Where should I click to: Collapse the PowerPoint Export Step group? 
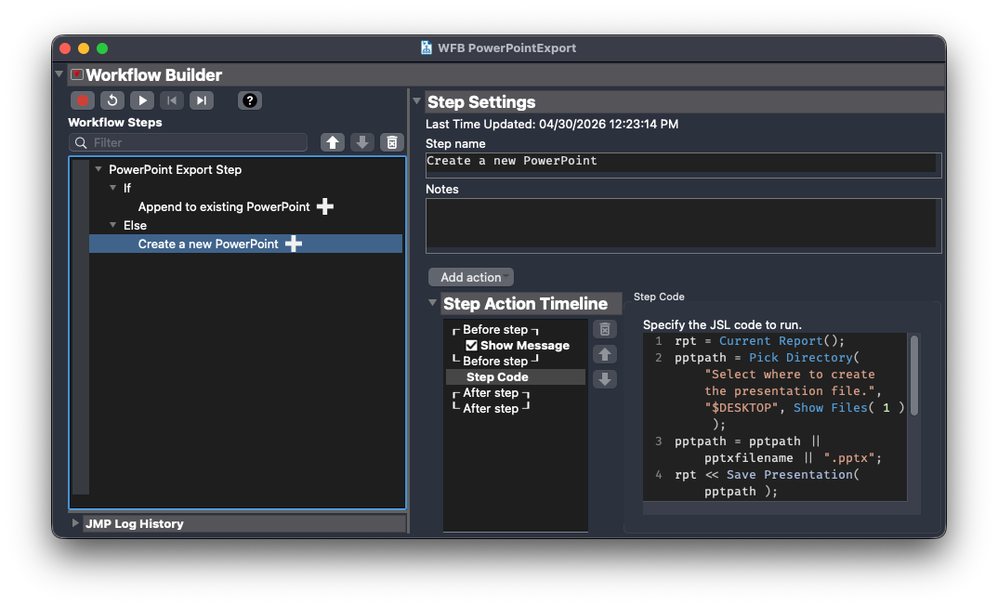(x=99, y=169)
